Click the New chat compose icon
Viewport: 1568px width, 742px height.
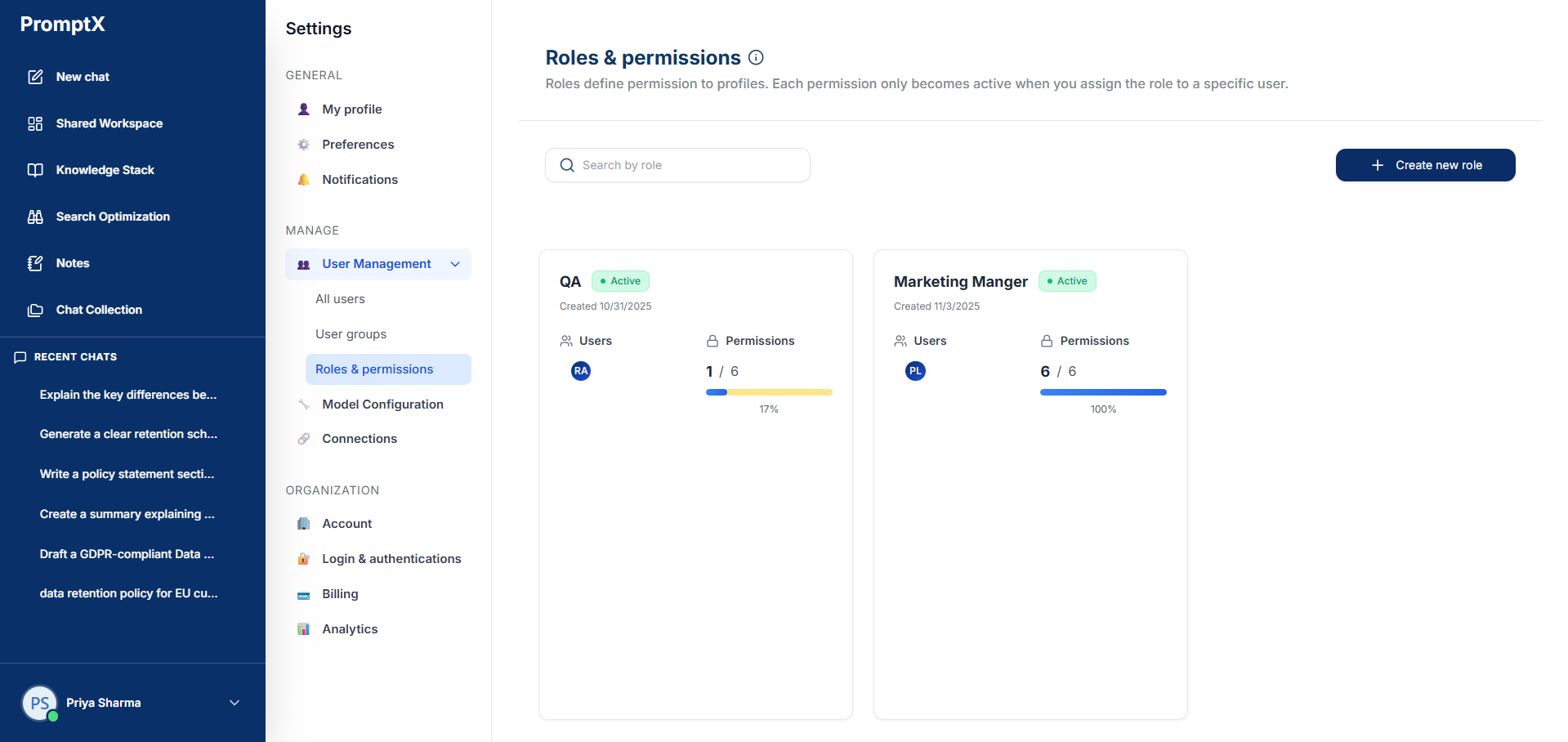pos(35,77)
